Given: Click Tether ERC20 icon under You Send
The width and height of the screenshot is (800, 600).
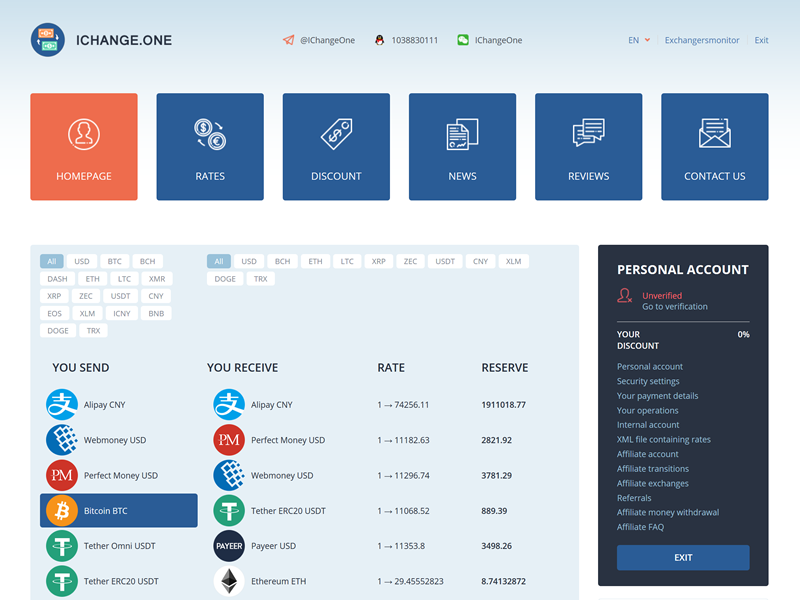Looking at the screenshot, I should pyautogui.click(x=62, y=581).
